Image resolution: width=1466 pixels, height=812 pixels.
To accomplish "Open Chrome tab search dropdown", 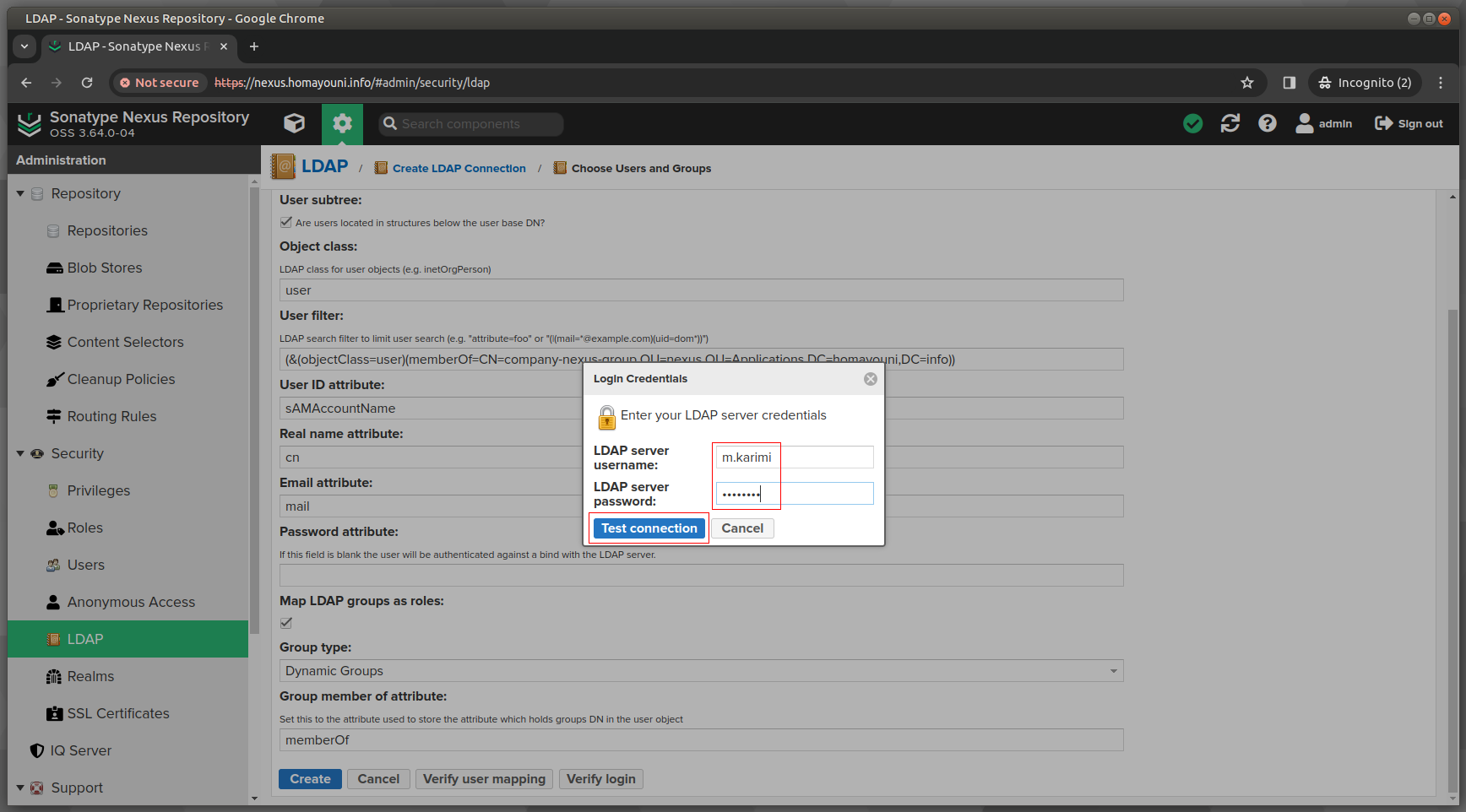I will tap(24, 46).
